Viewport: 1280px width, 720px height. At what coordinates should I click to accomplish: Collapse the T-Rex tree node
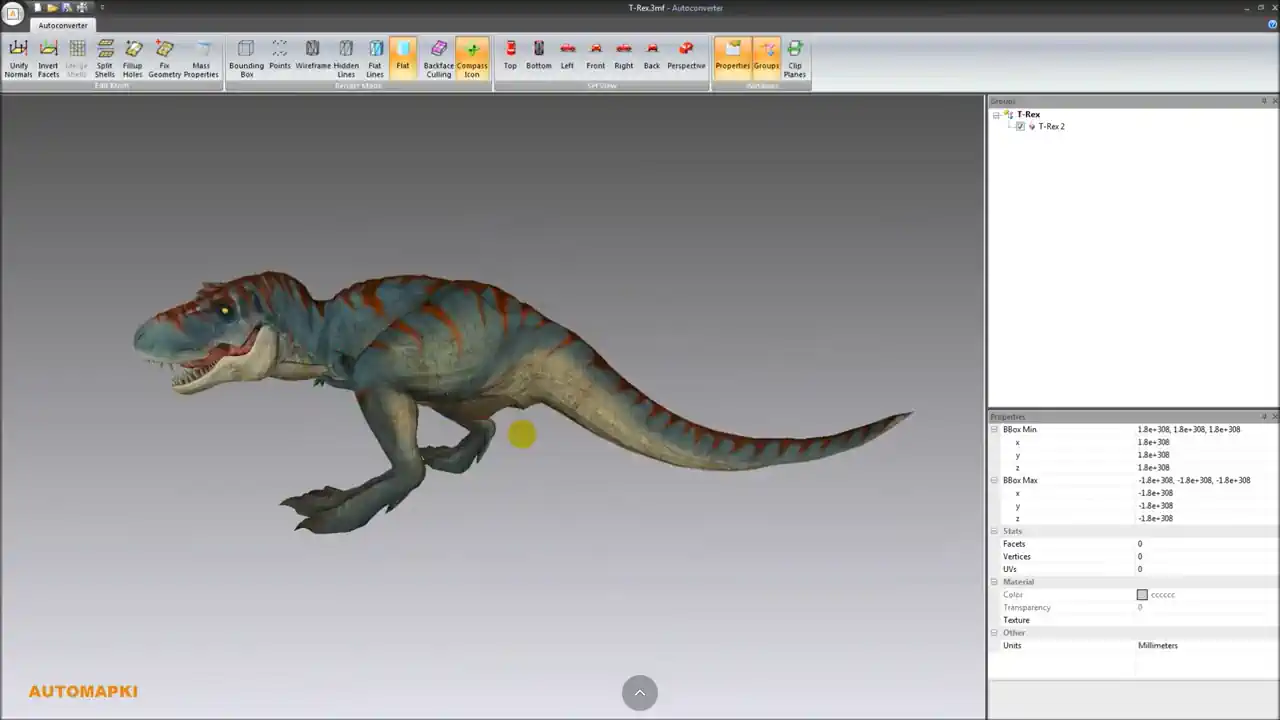(x=996, y=115)
